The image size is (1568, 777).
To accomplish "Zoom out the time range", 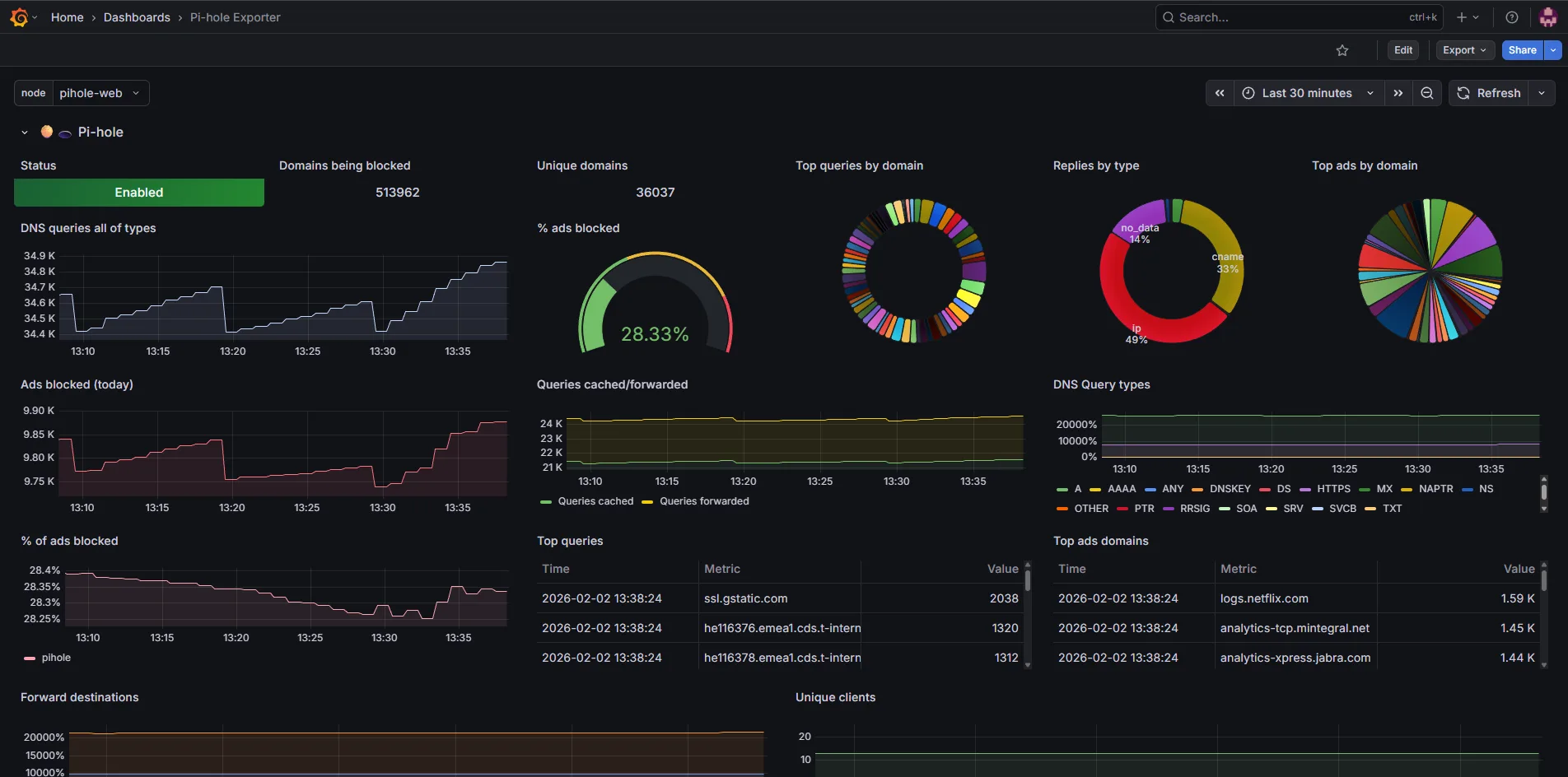I will 1427,93.
